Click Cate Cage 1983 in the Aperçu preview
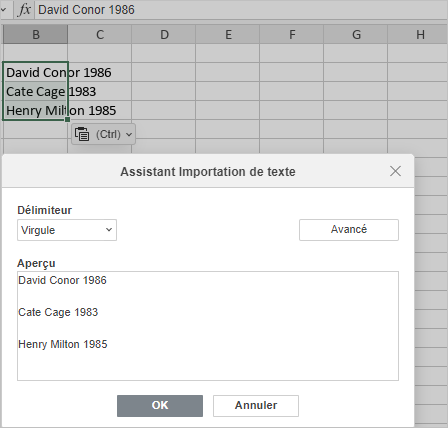This screenshot has width=448, height=428. (58, 312)
